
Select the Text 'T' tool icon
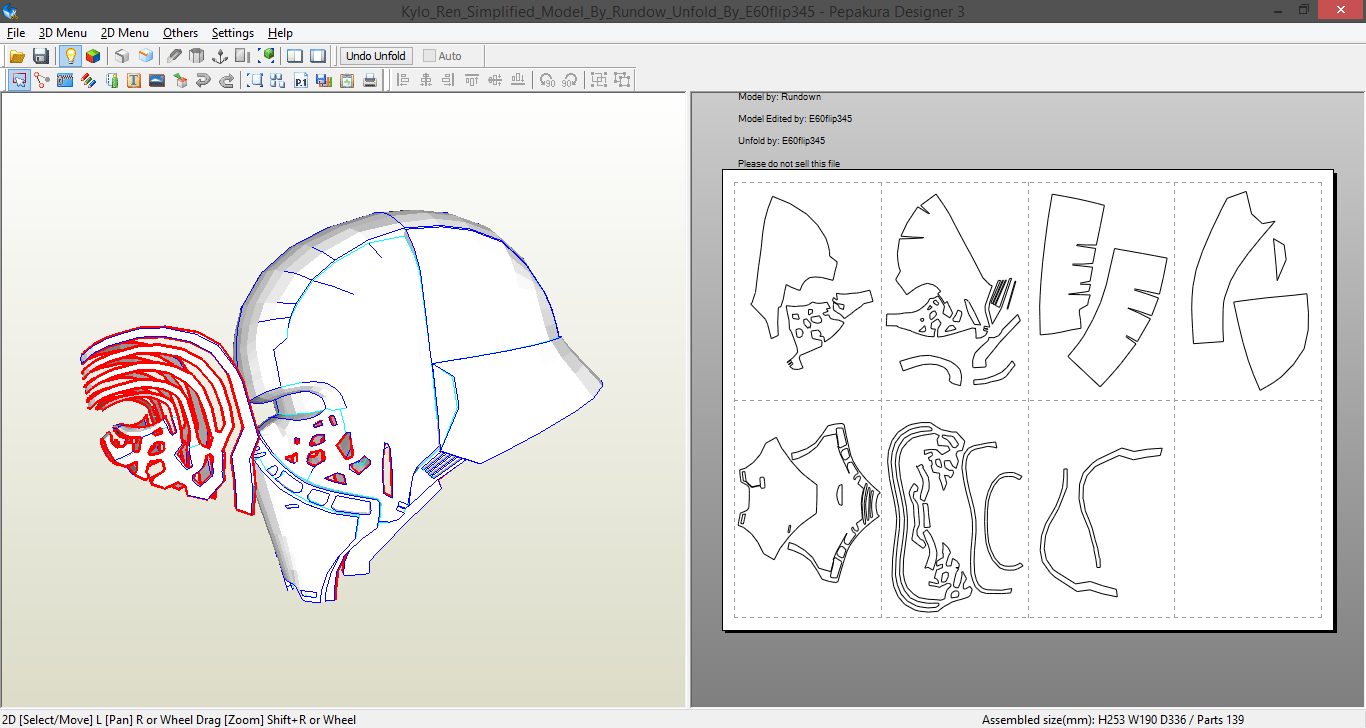point(134,80)
